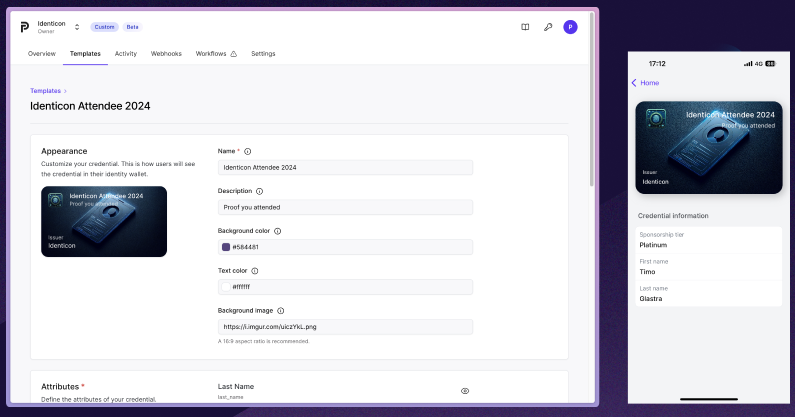Expand the Identicon project switcher
The height and width of the screenshot is (417, 795).
(x=77, y=27)
